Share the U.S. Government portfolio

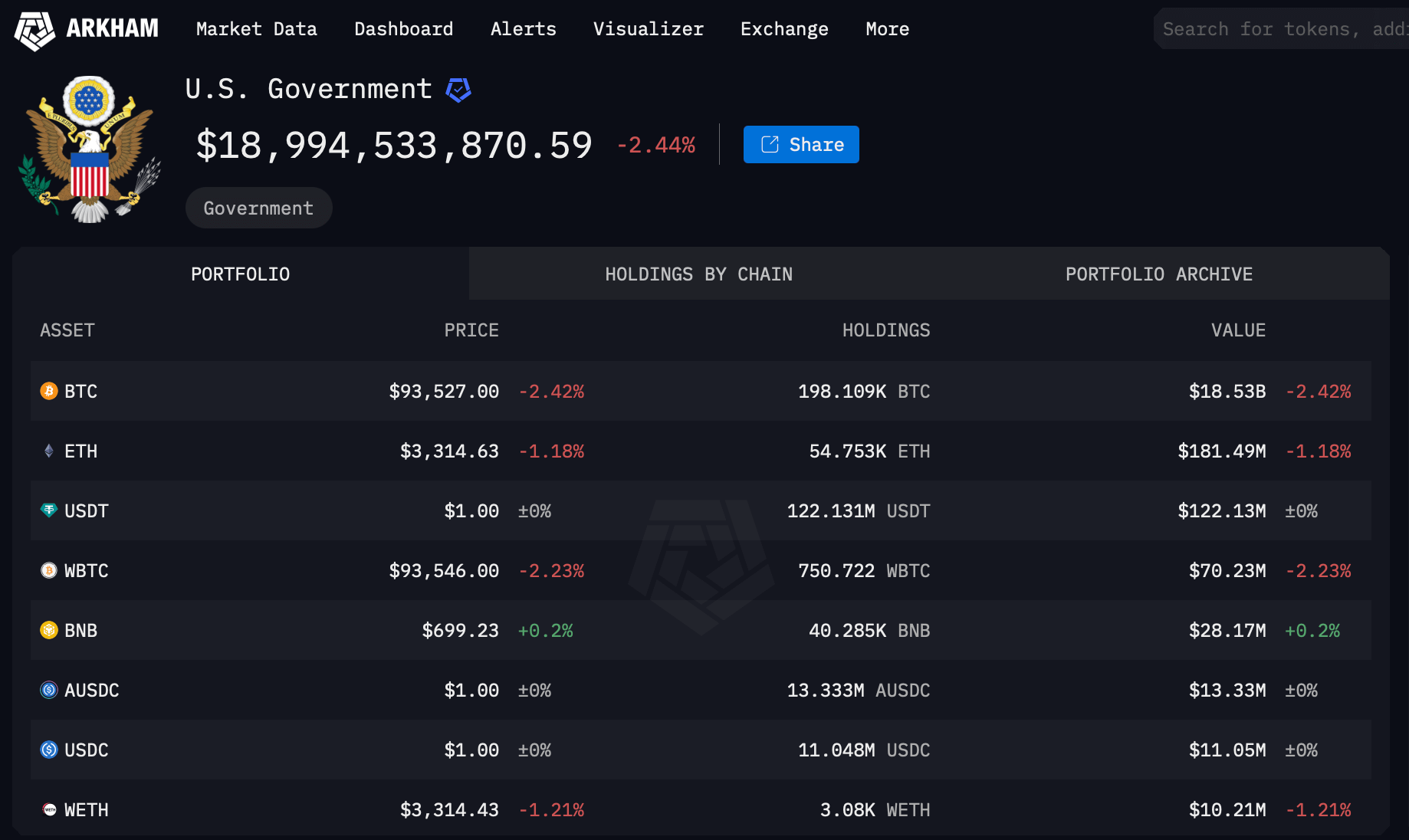pos(801,144)
